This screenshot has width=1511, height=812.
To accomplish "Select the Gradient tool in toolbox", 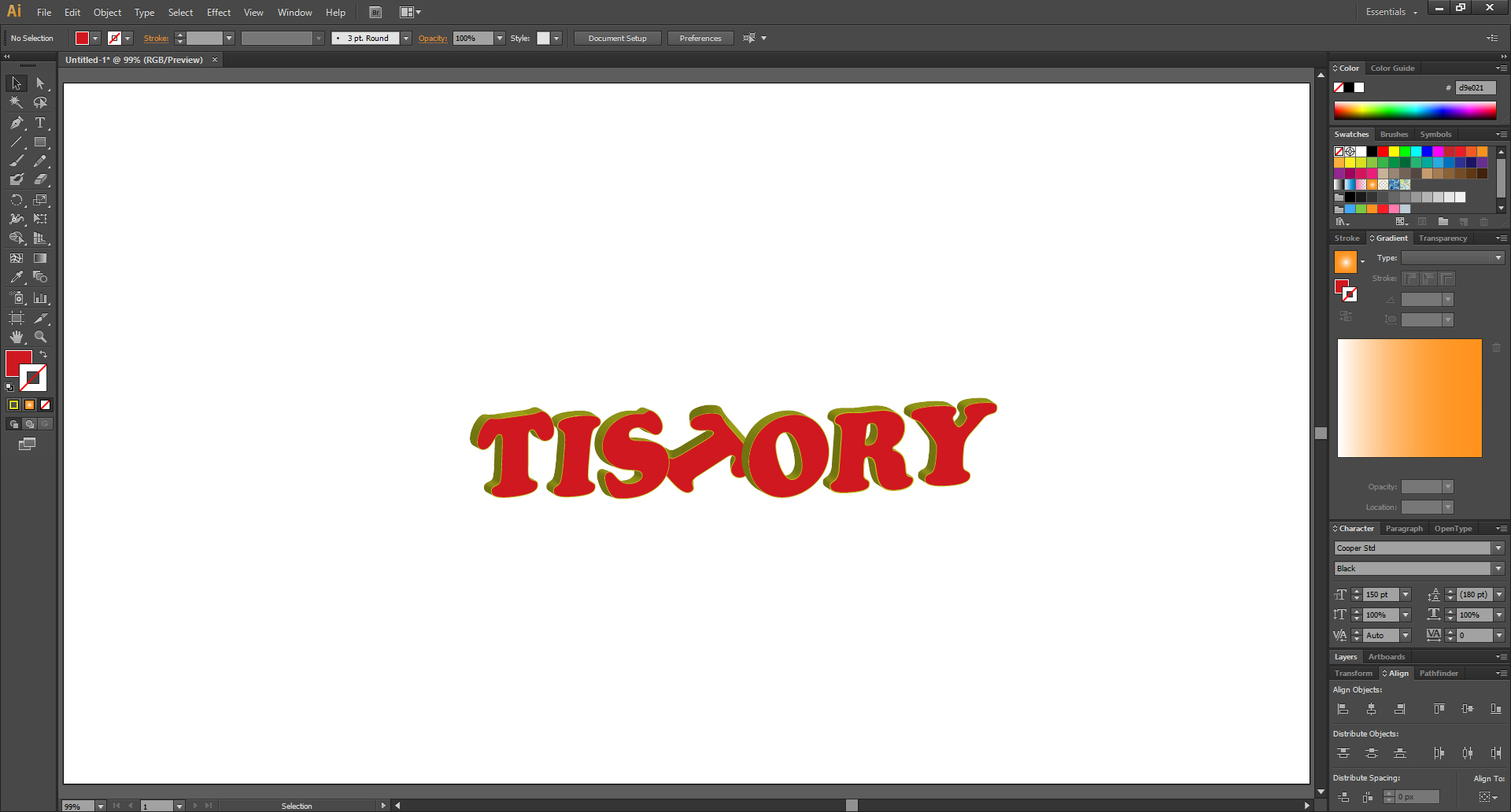I will tap(40, 258).
